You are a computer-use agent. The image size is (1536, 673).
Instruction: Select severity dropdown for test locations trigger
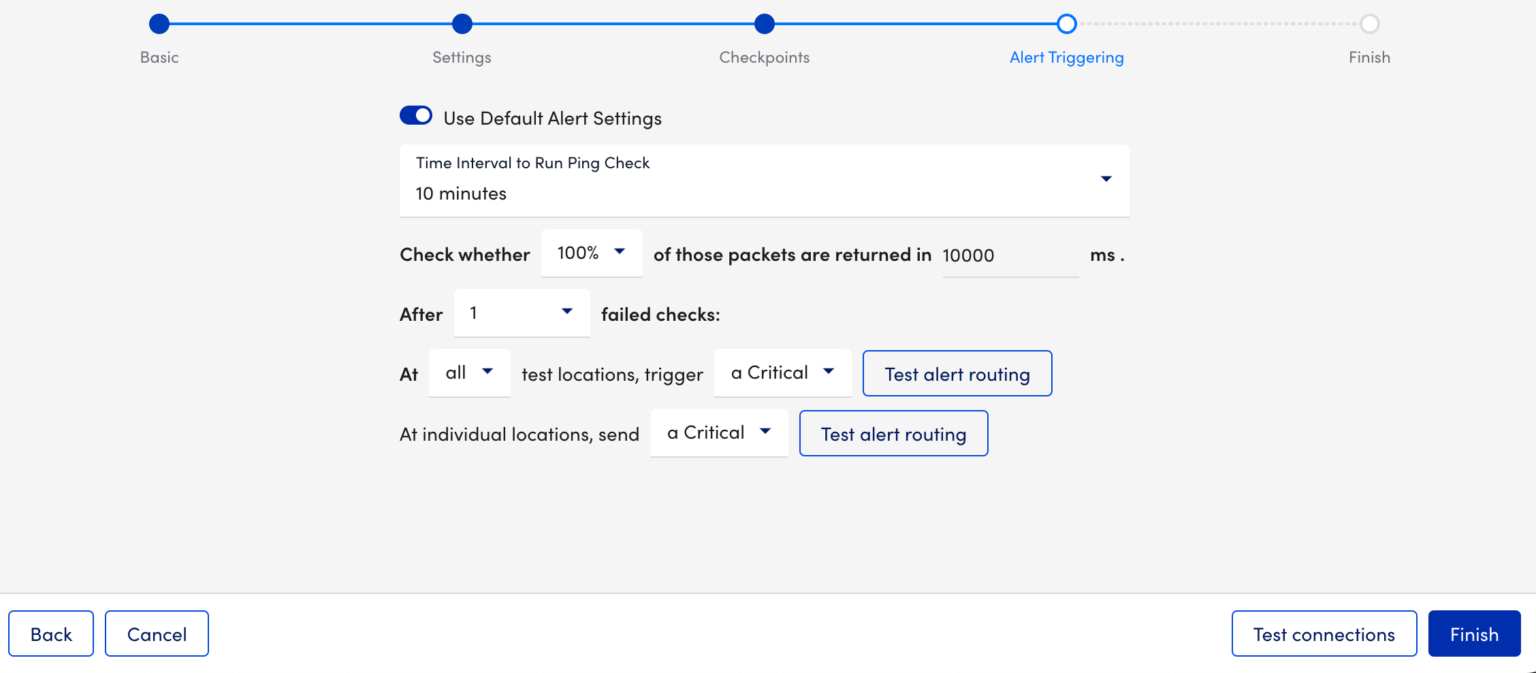782,373
